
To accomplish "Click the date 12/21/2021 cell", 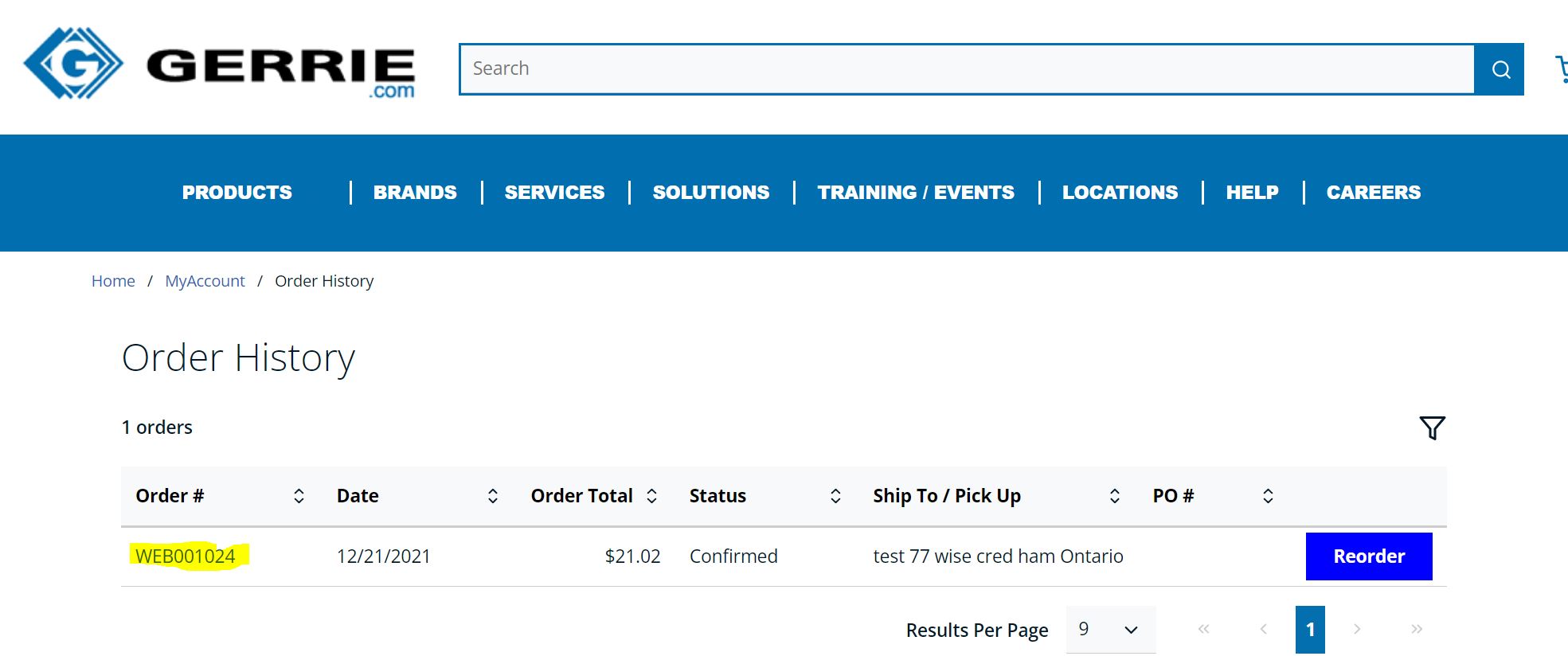I will pyautogui.click(x=383, y=556).
